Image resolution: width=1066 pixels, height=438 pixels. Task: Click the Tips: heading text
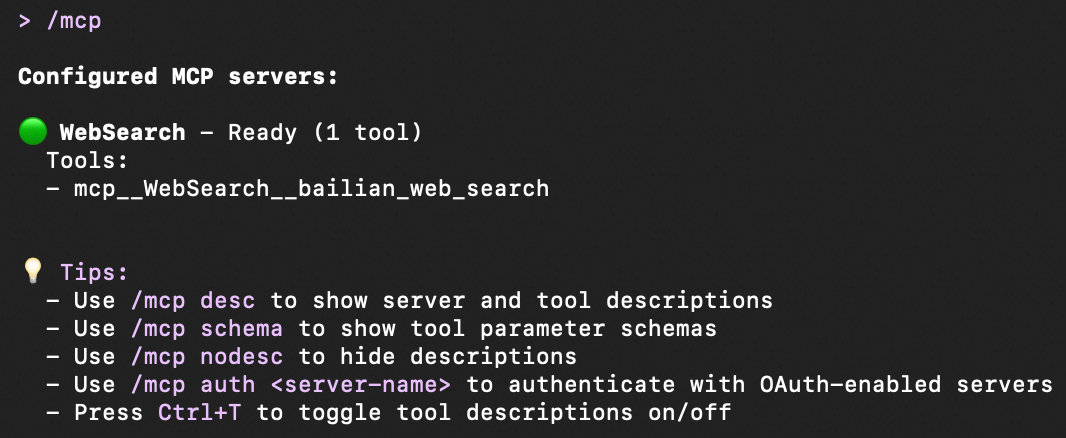coord(94,273)
